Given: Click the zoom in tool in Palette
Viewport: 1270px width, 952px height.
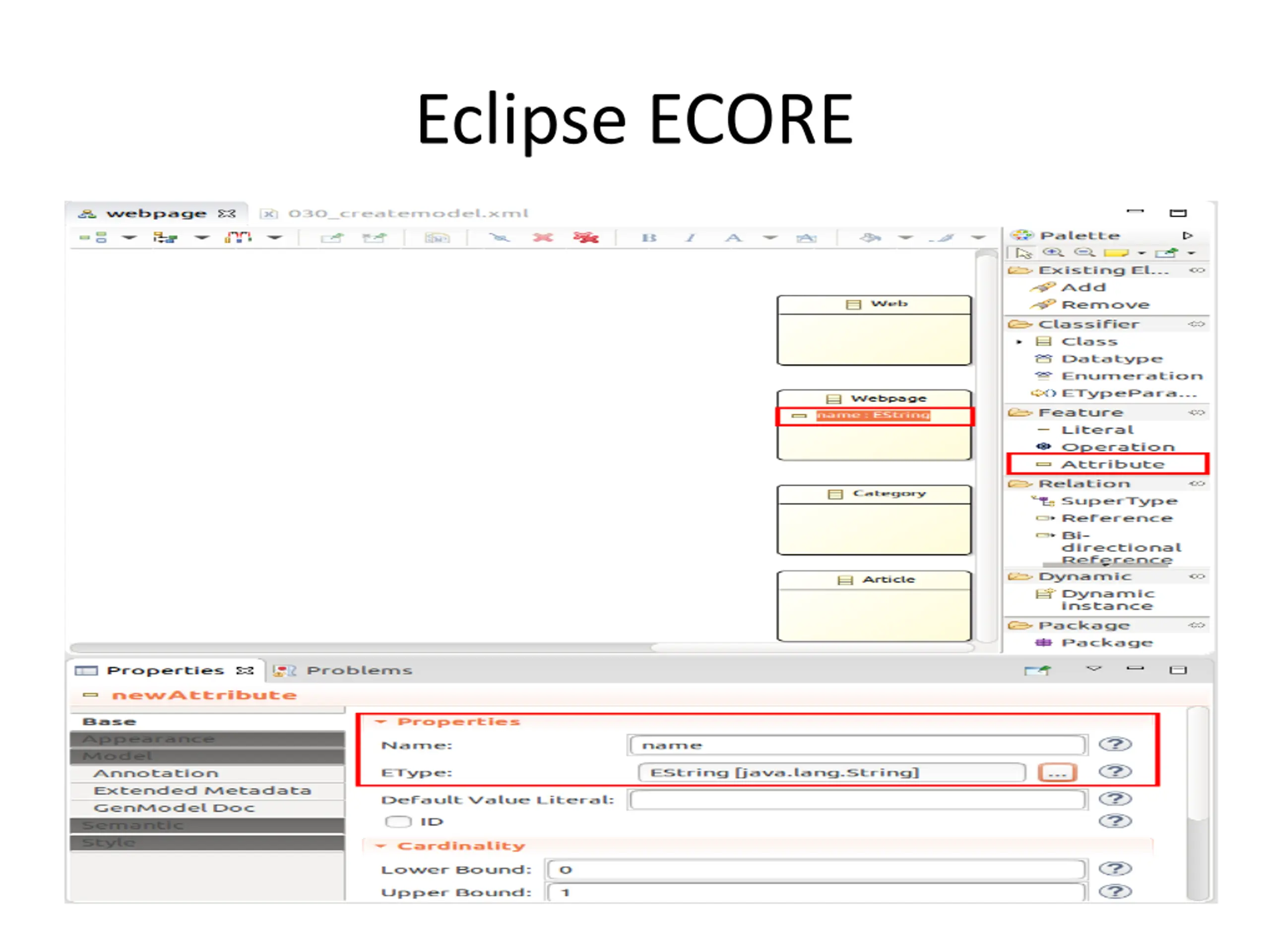Looking at the screenshot, I should pyautogui.click(x=1053, y=252).
